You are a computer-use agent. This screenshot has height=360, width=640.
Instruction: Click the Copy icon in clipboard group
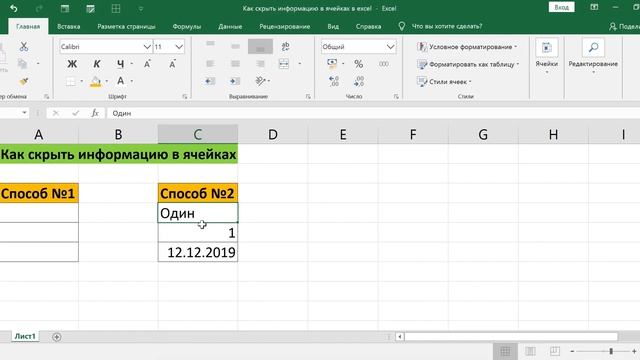point(23,64)
